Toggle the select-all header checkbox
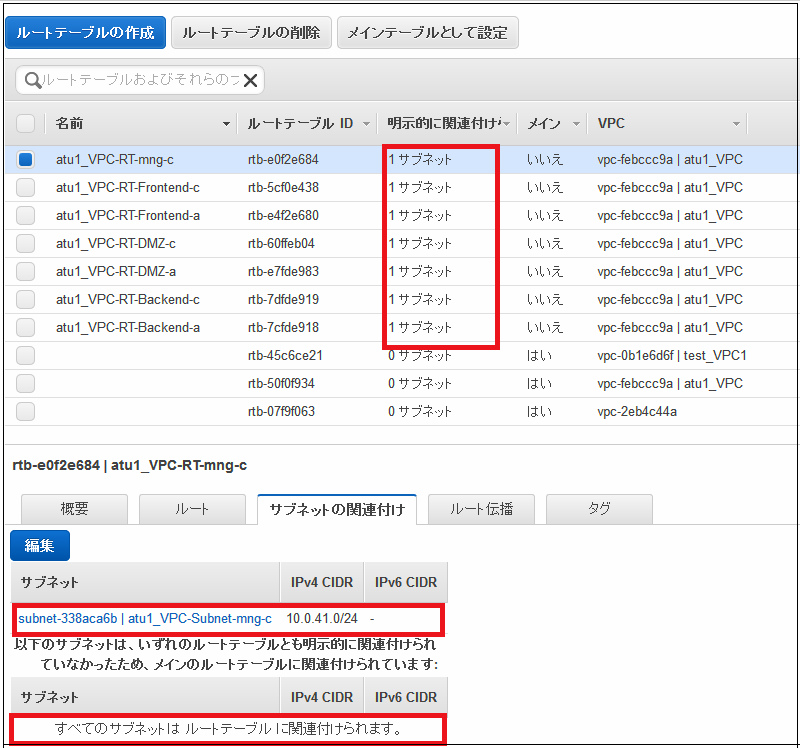 (25, 123)
